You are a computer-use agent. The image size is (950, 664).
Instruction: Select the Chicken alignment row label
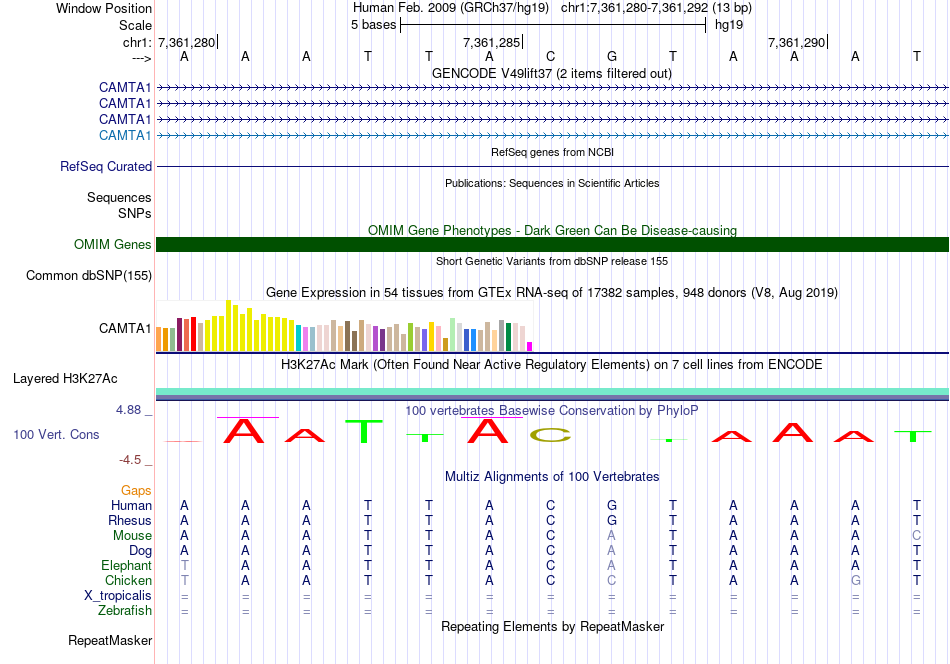pyautogui.click(x=128, y=580)
